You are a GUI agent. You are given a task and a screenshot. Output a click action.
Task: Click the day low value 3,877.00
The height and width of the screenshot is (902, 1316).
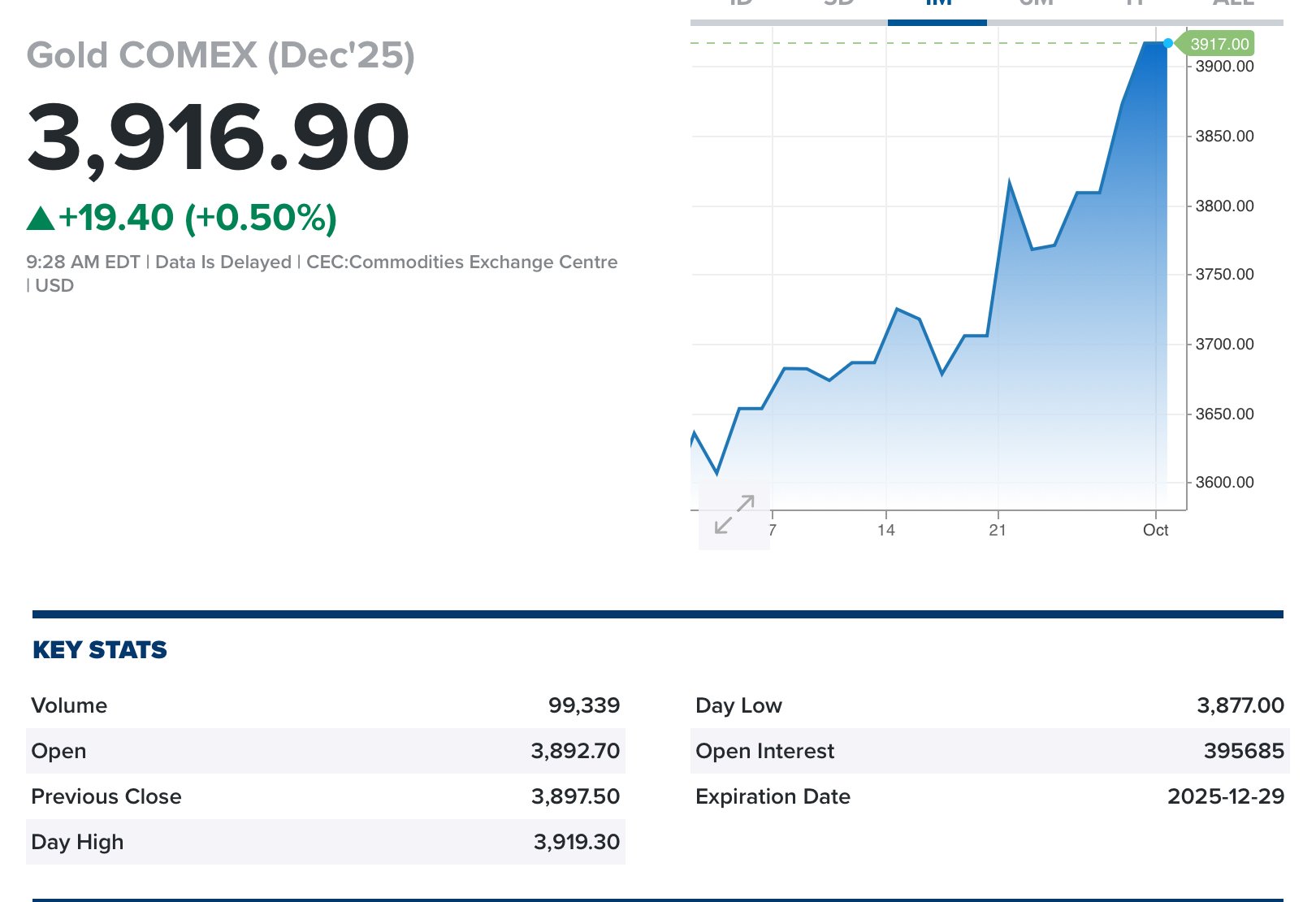[1240, 705]
